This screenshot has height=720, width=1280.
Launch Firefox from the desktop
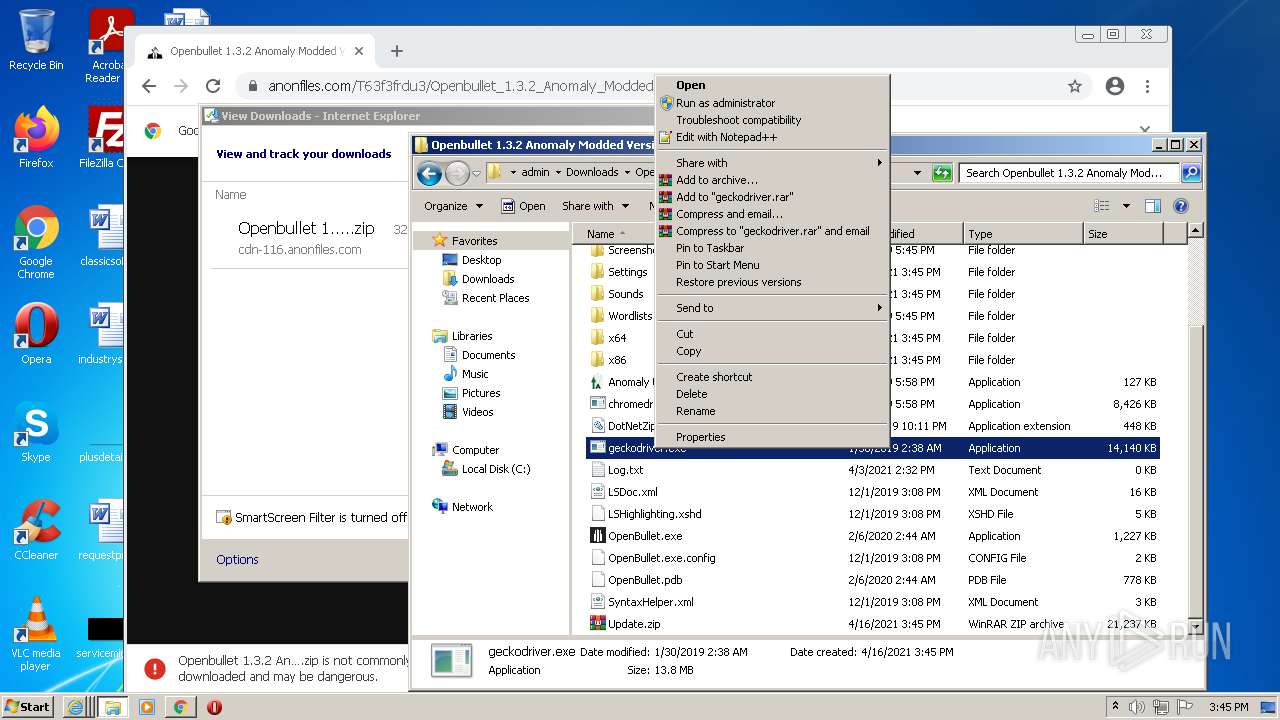pyautogui.click(x=36, y=138)
